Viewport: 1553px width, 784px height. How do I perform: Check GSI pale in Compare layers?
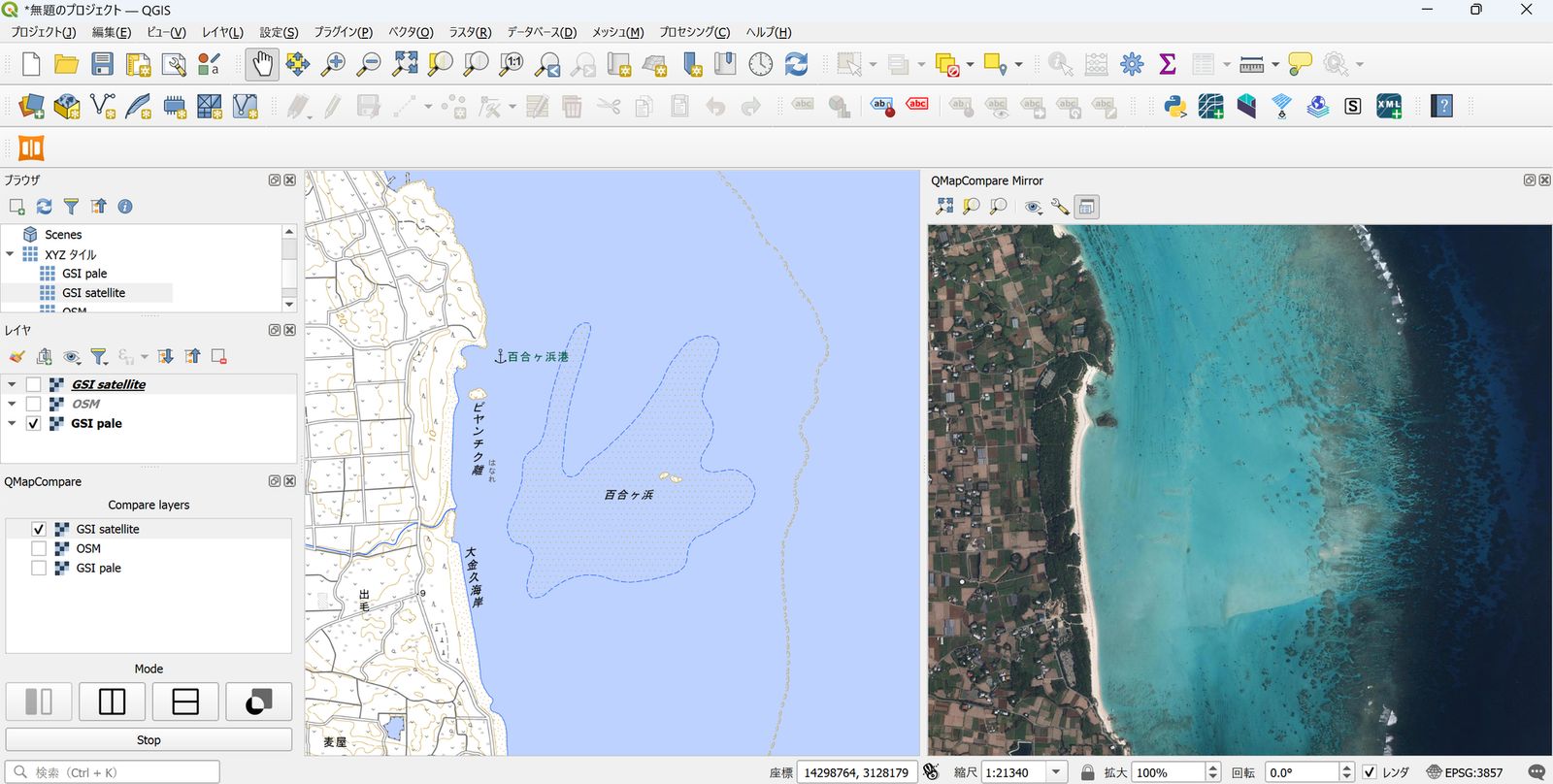click(39, 568)
